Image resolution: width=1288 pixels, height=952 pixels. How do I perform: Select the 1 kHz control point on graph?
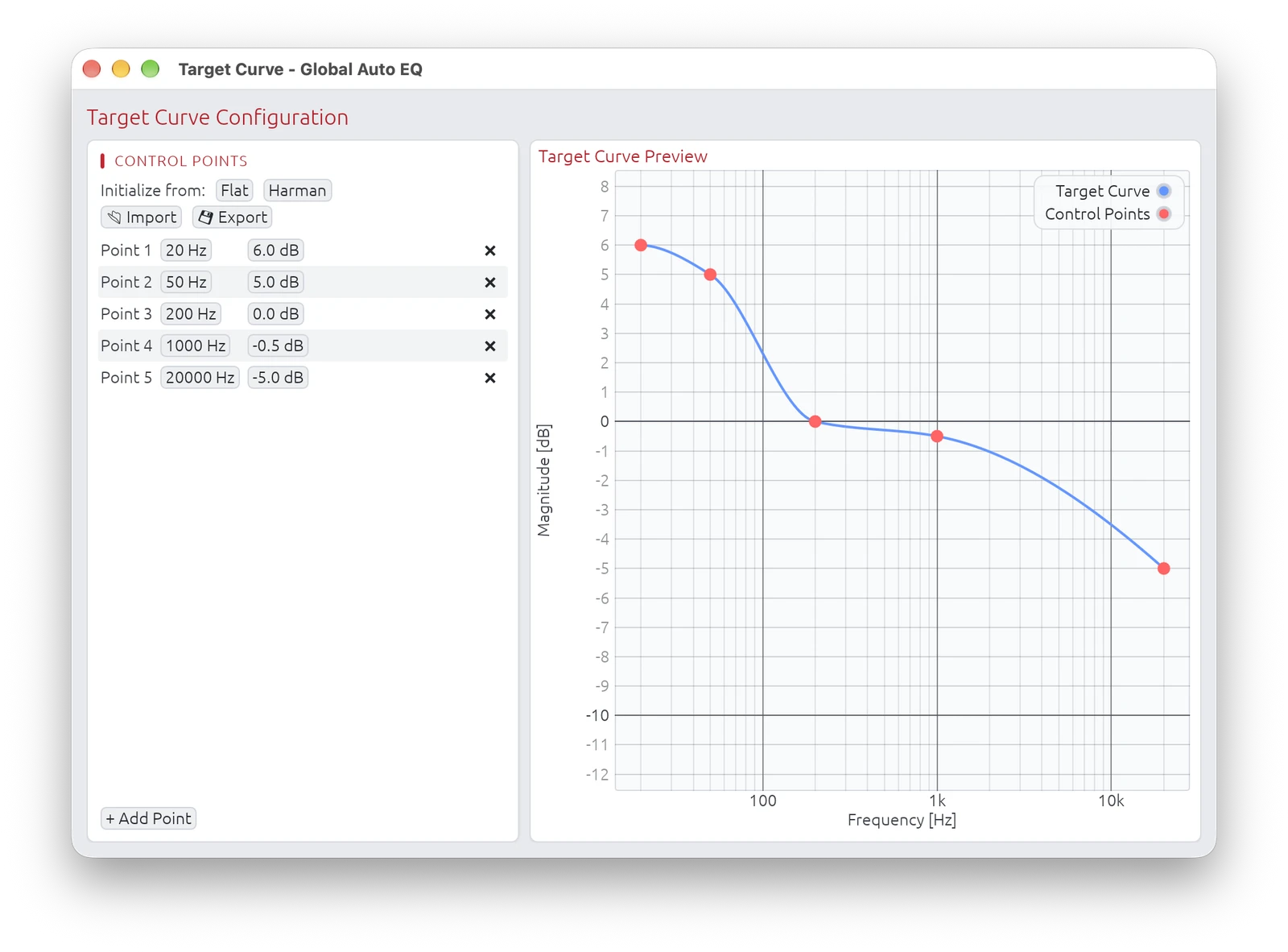937,436
